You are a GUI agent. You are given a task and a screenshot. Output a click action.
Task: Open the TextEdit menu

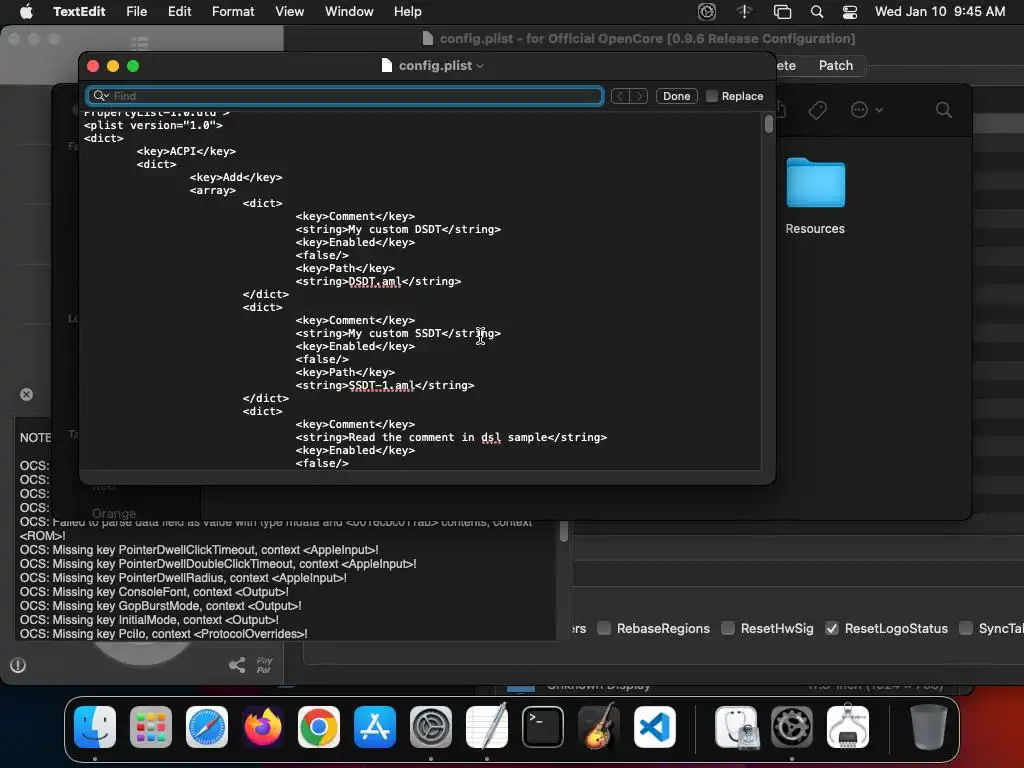tap(79, 12)
